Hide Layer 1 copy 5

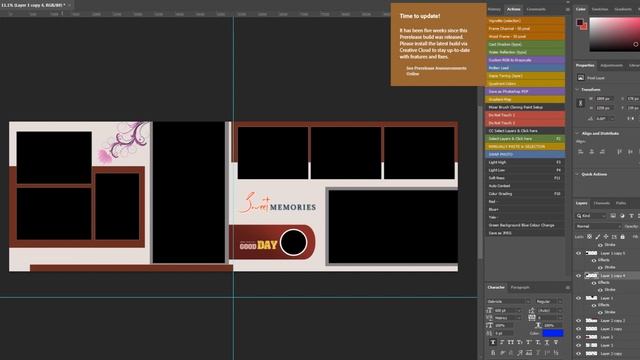(578, 253)
